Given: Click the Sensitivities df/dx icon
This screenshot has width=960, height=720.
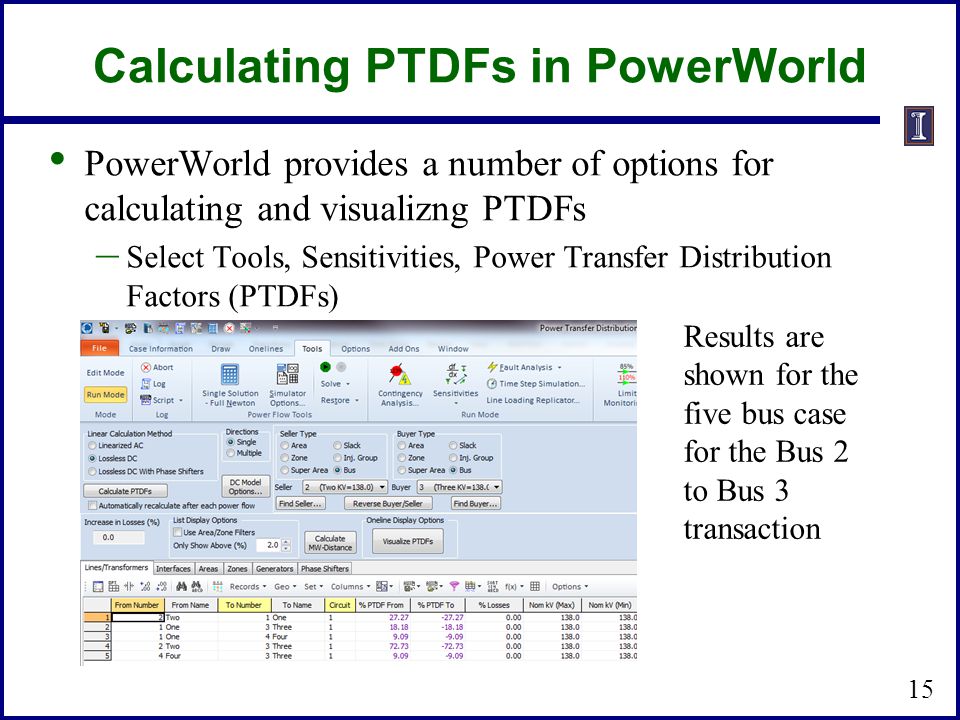Looking at the screenshot, I should 455,374.
